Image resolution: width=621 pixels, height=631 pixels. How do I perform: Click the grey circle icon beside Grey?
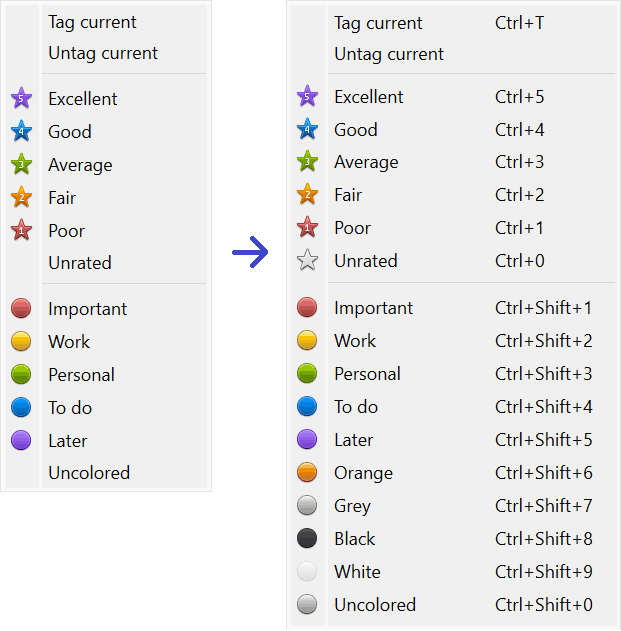[307, 506]
